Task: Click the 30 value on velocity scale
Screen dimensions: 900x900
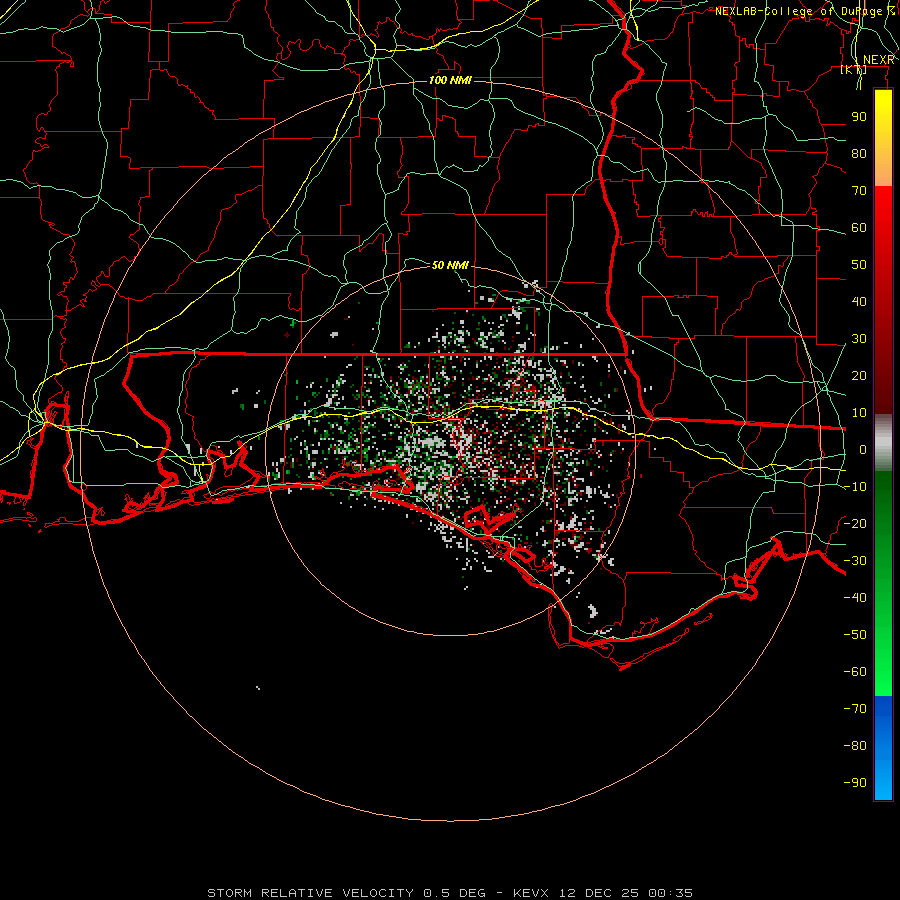Action: coord(859,339)
